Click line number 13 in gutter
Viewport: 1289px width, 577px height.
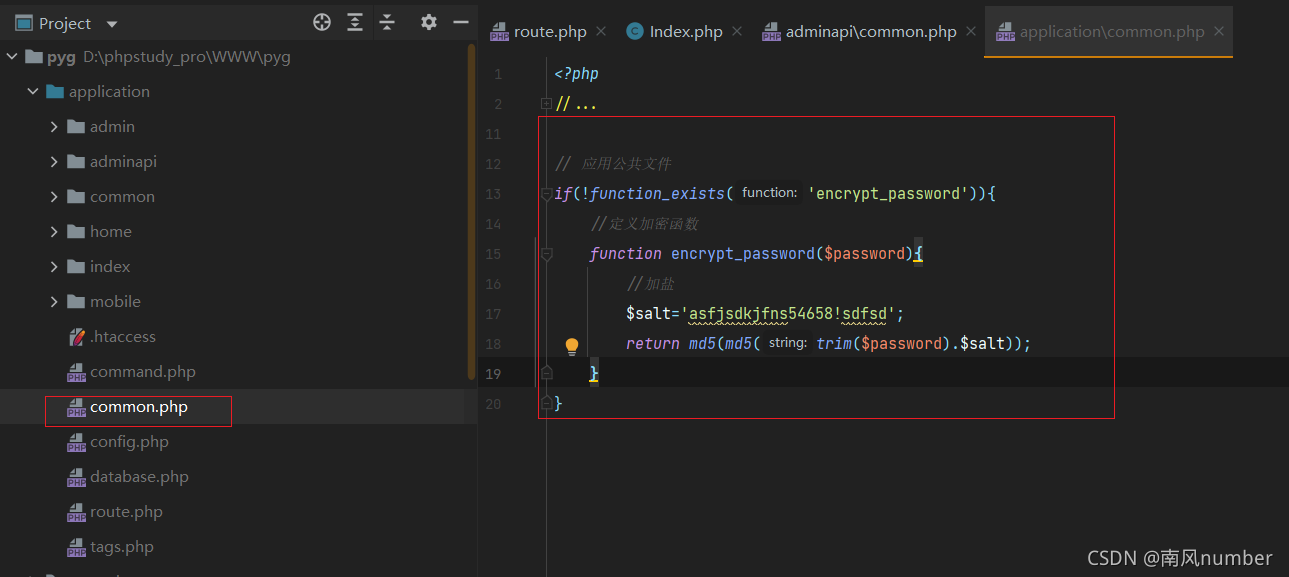[492, 194]
